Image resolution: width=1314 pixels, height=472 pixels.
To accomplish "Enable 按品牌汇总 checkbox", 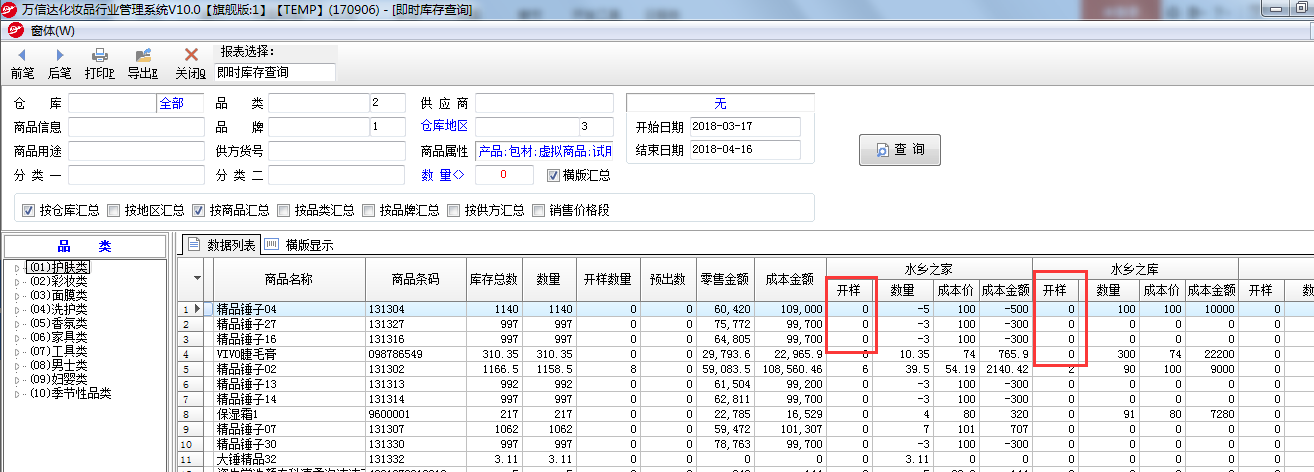I will pos(369,210).
